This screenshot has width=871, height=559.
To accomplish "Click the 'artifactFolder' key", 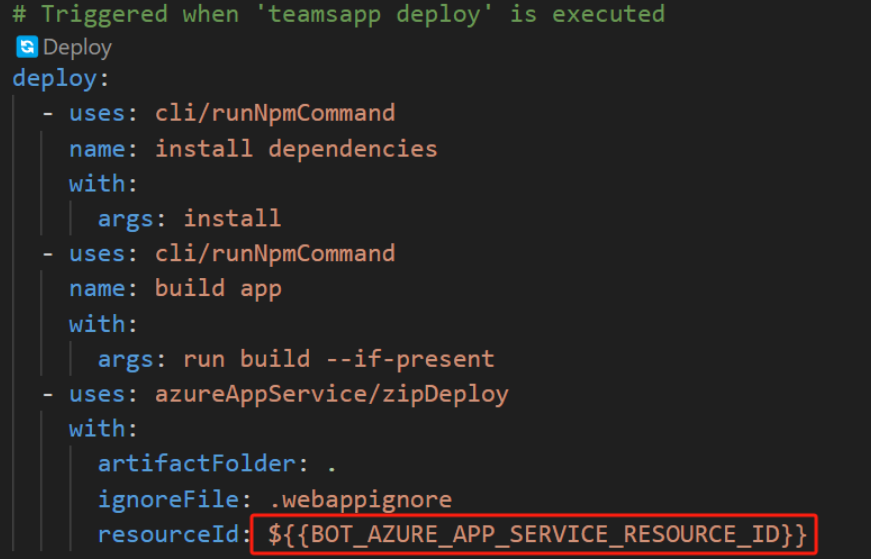I will click(x=197, y=463).
